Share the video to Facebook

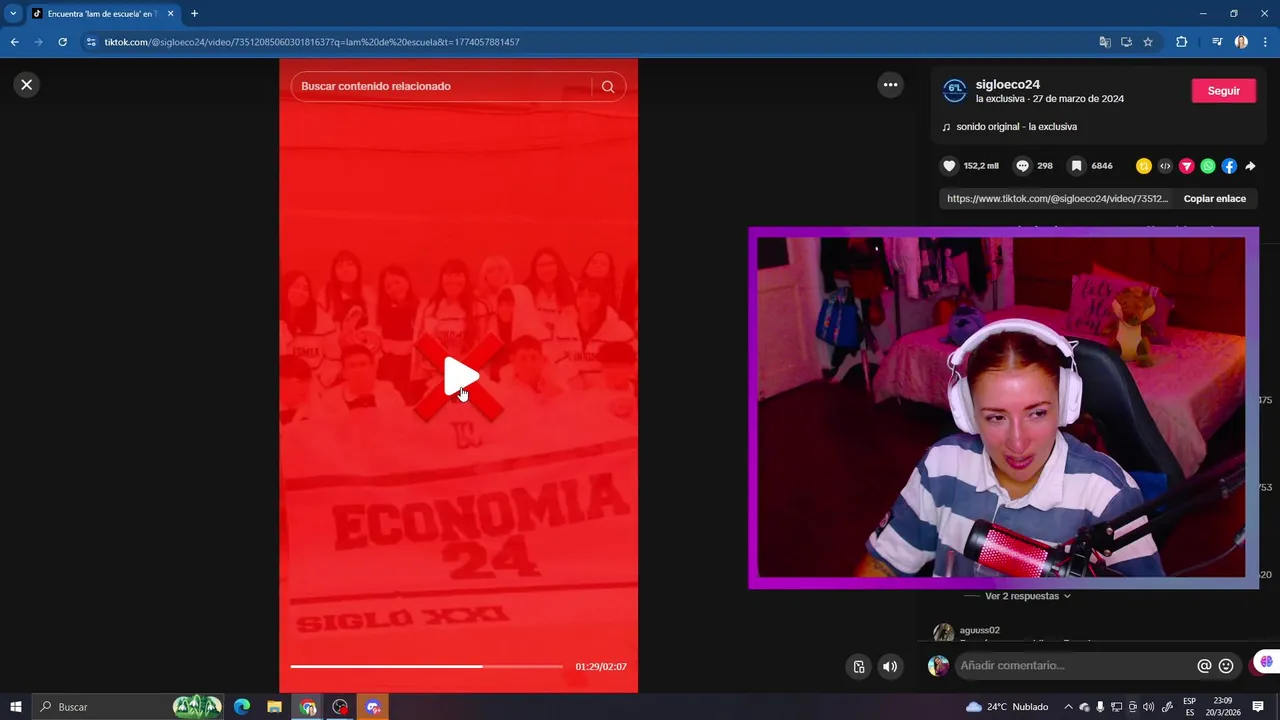click(x=1229, y=166)
